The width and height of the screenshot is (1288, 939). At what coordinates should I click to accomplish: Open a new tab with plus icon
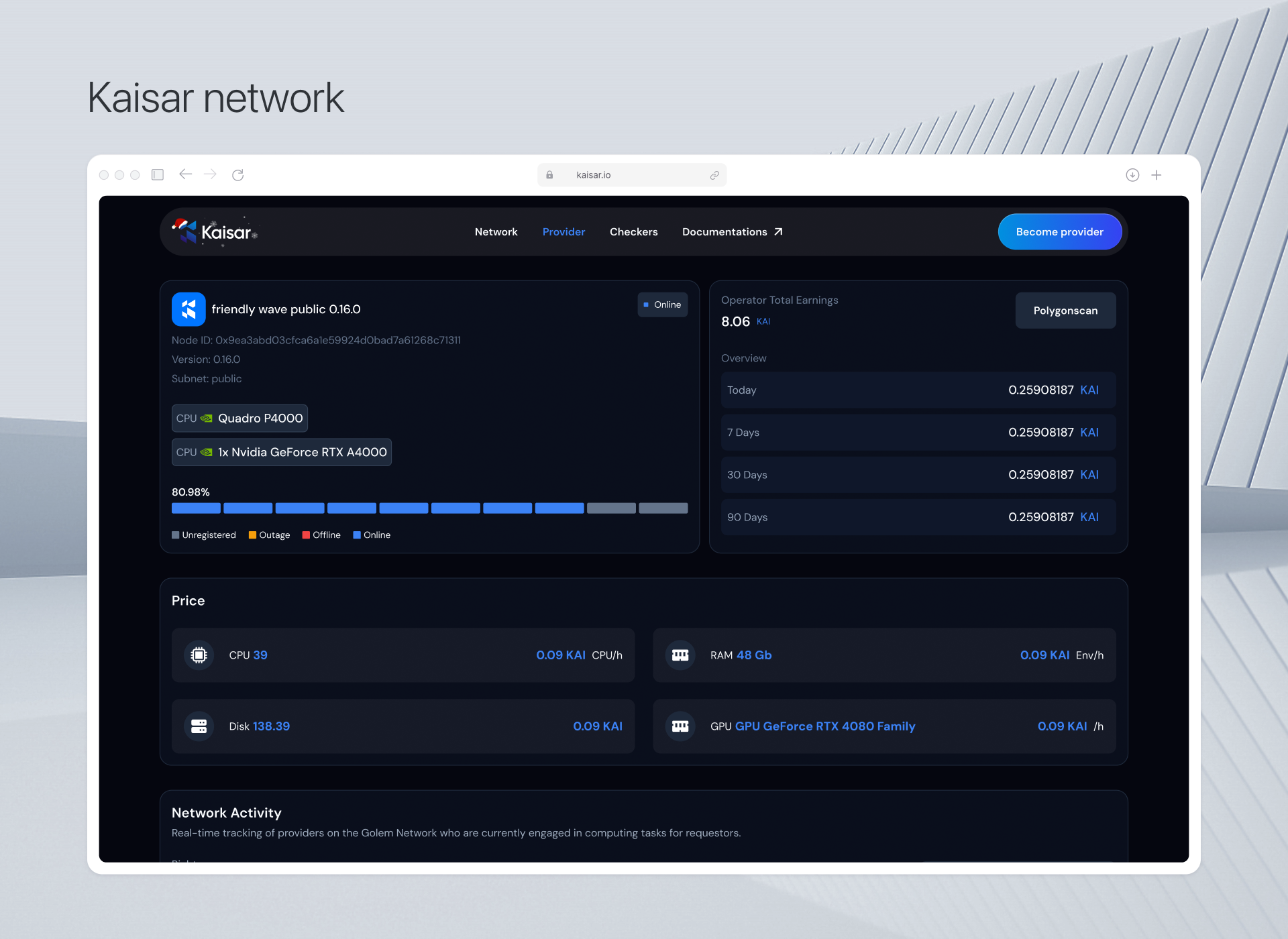1157,175
